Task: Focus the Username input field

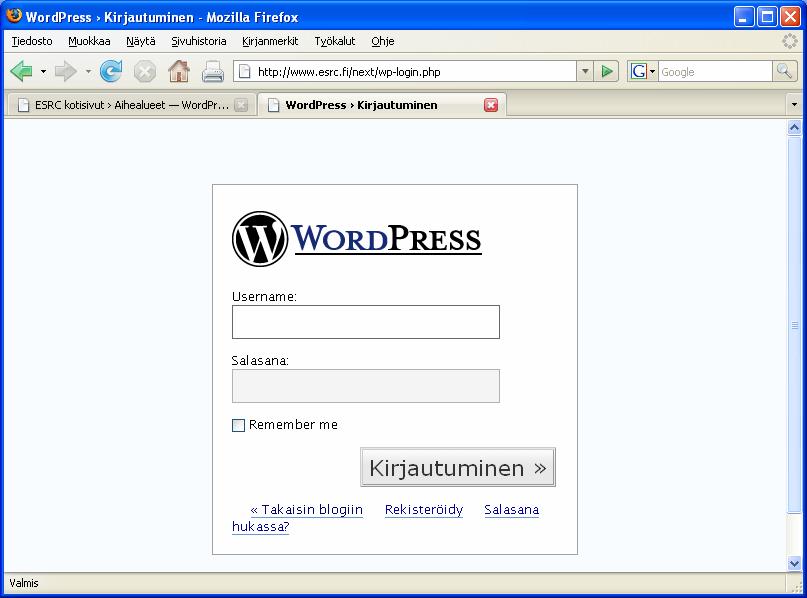Action: pyautogui.click(x=366, y=322)
